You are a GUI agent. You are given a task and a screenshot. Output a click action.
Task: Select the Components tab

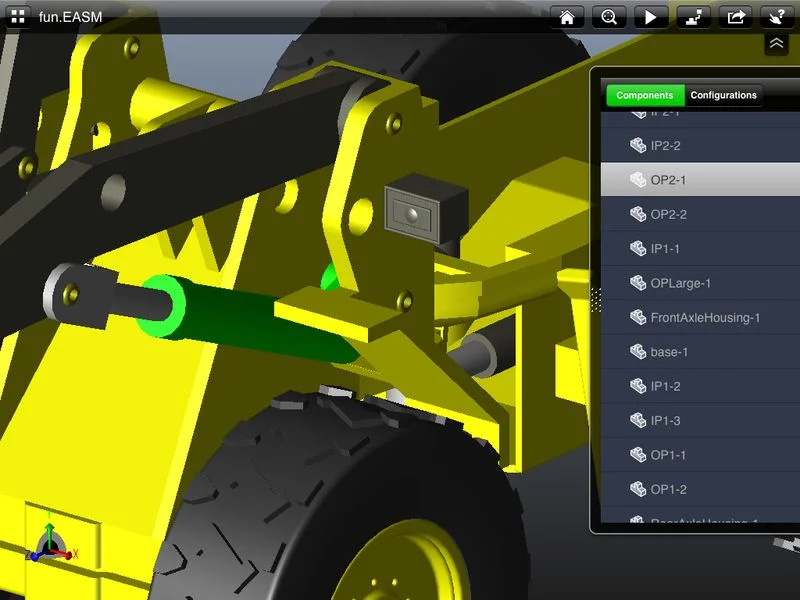pos(645,95)
